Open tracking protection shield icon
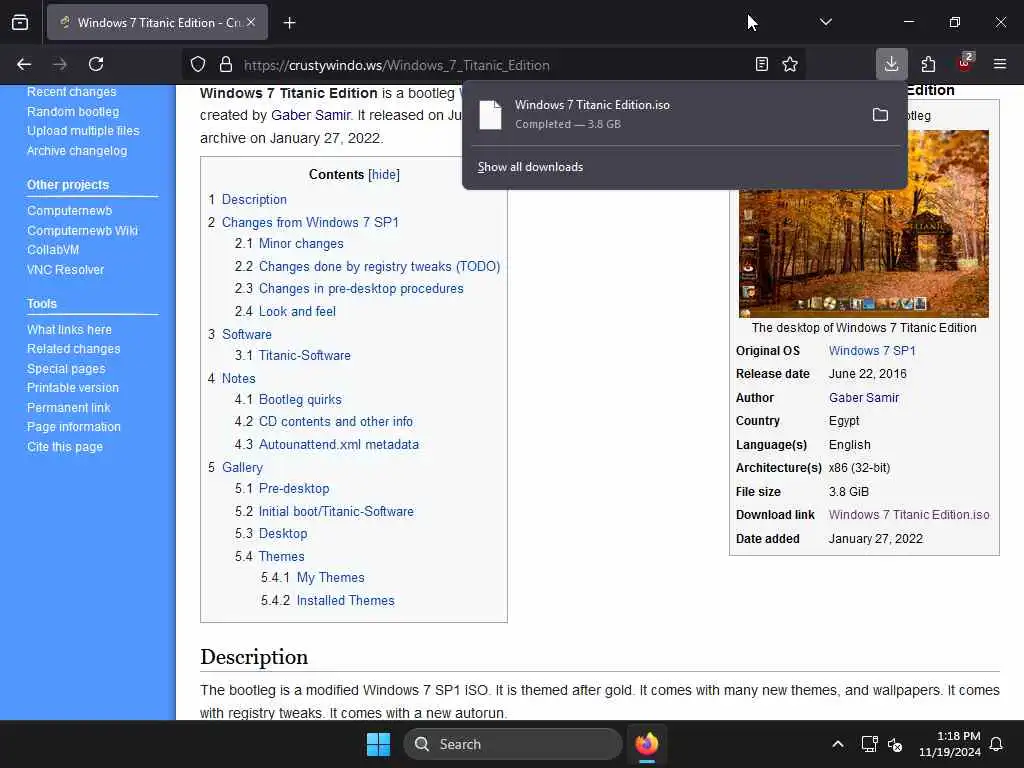The width and height of the screenshot is (1024, 768). point(198,65)
